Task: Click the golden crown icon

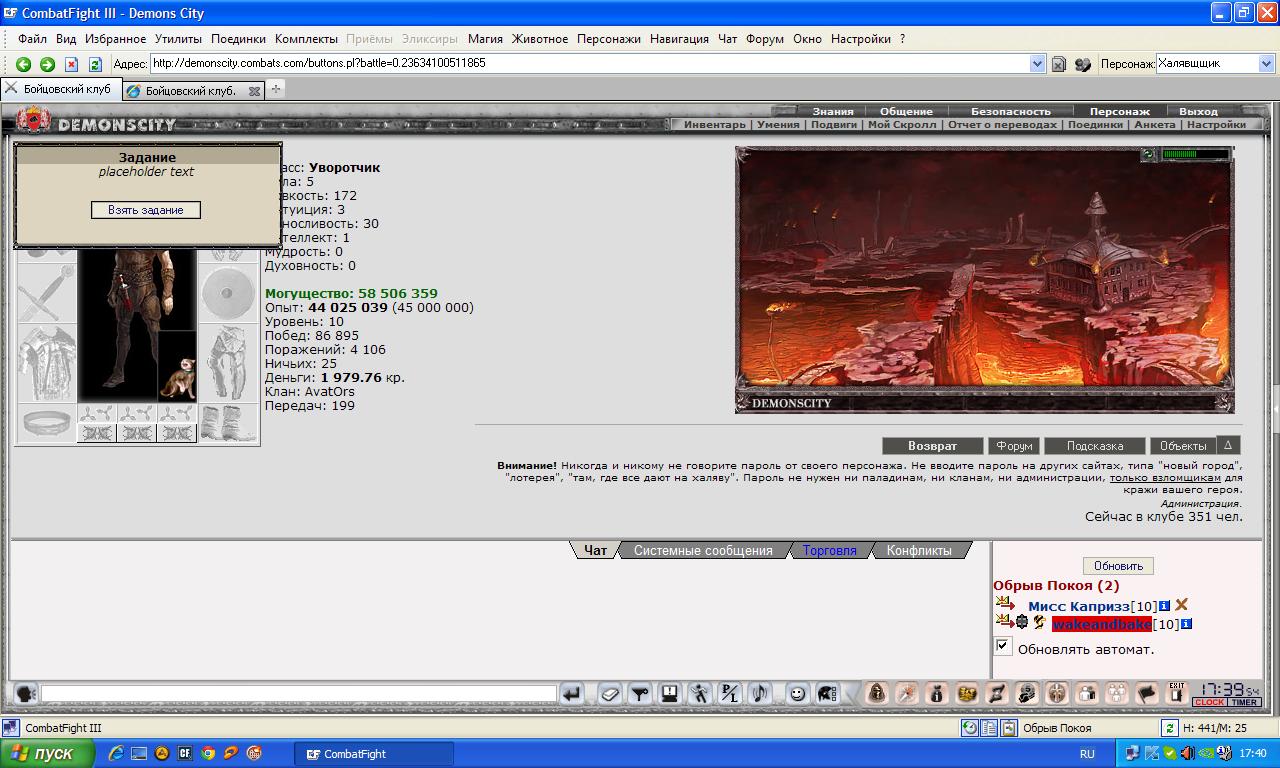Action: point(967,693)
